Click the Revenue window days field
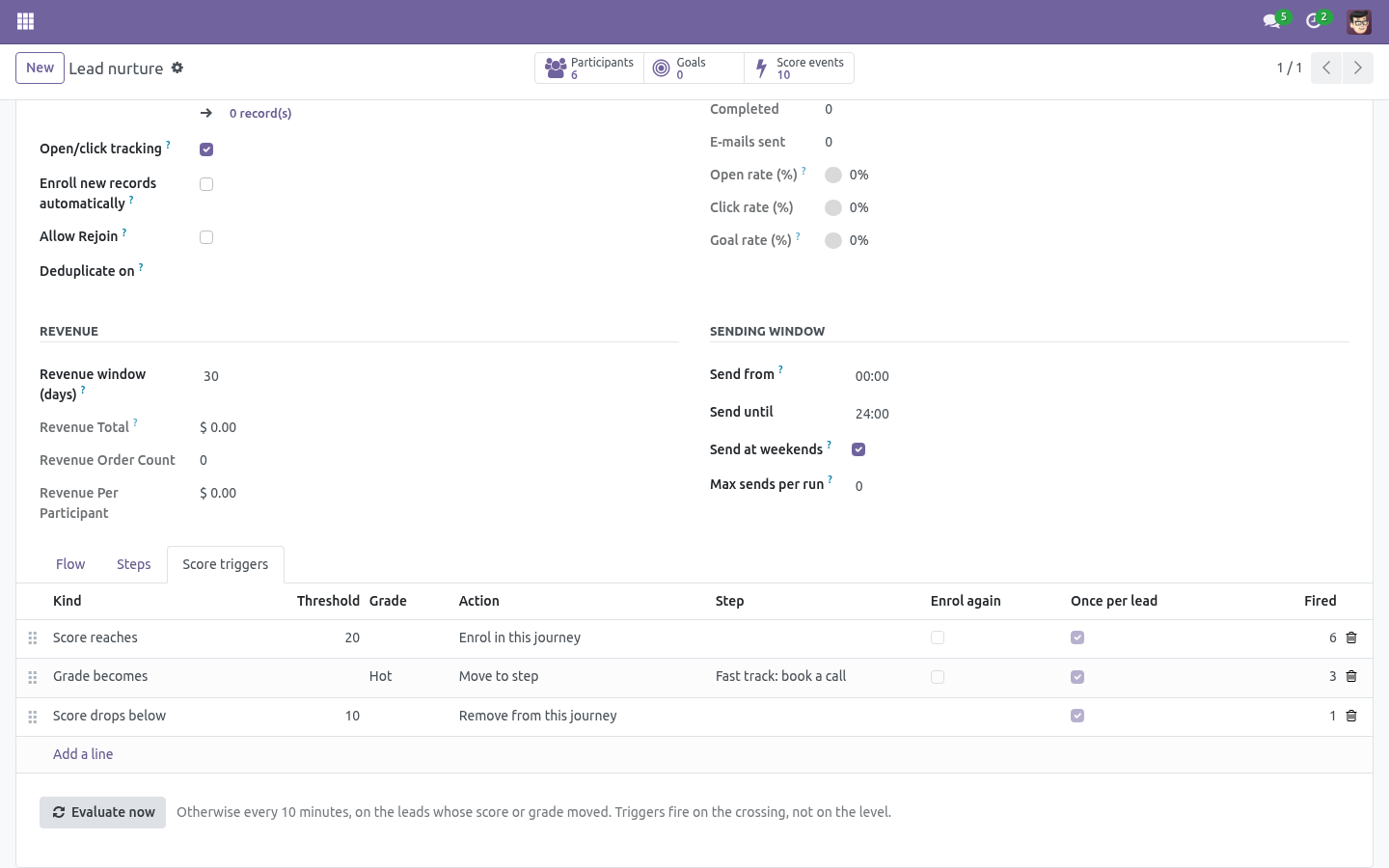 coord(439,376)
